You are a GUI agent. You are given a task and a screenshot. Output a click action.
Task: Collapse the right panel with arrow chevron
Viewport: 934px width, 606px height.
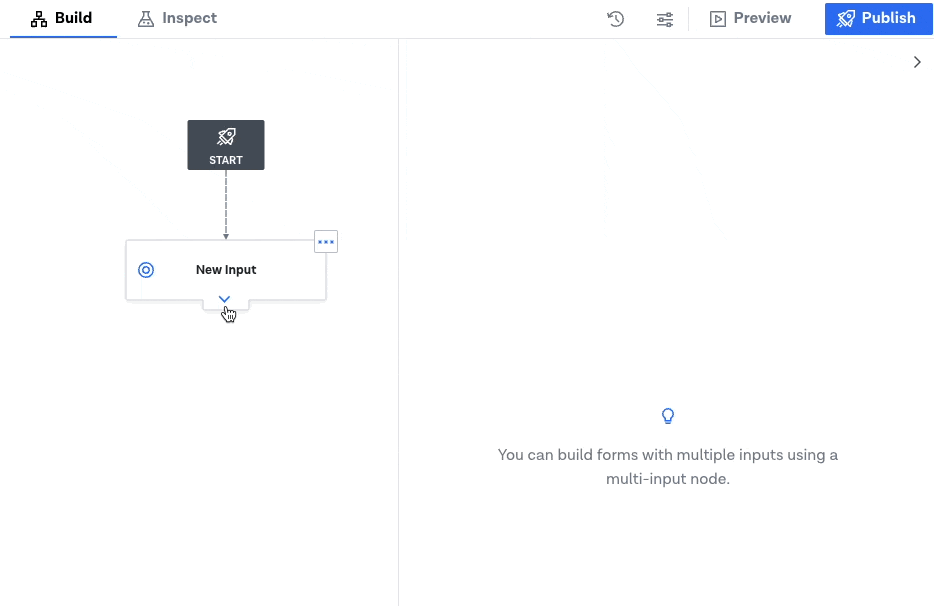(917, 62)
